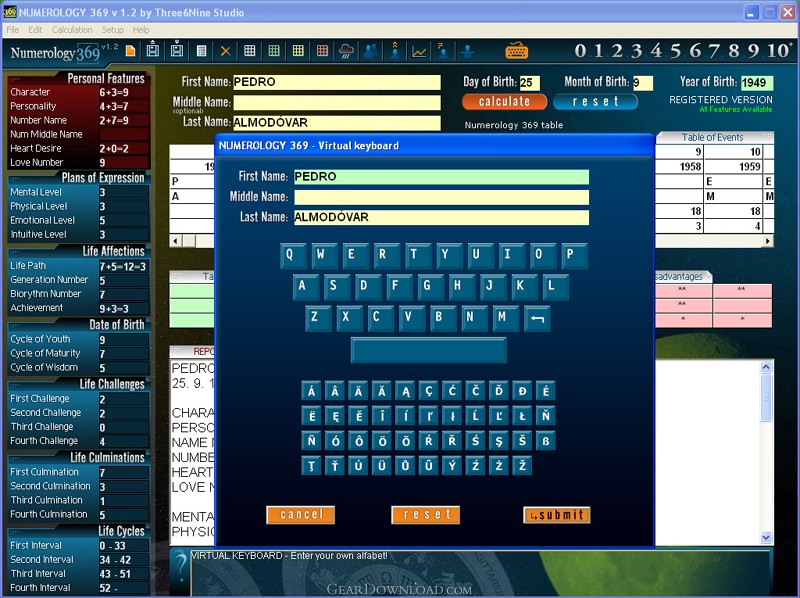This screenshot has width=800, height=598.
Task: Click the É special character key
Action: (545, 391)
